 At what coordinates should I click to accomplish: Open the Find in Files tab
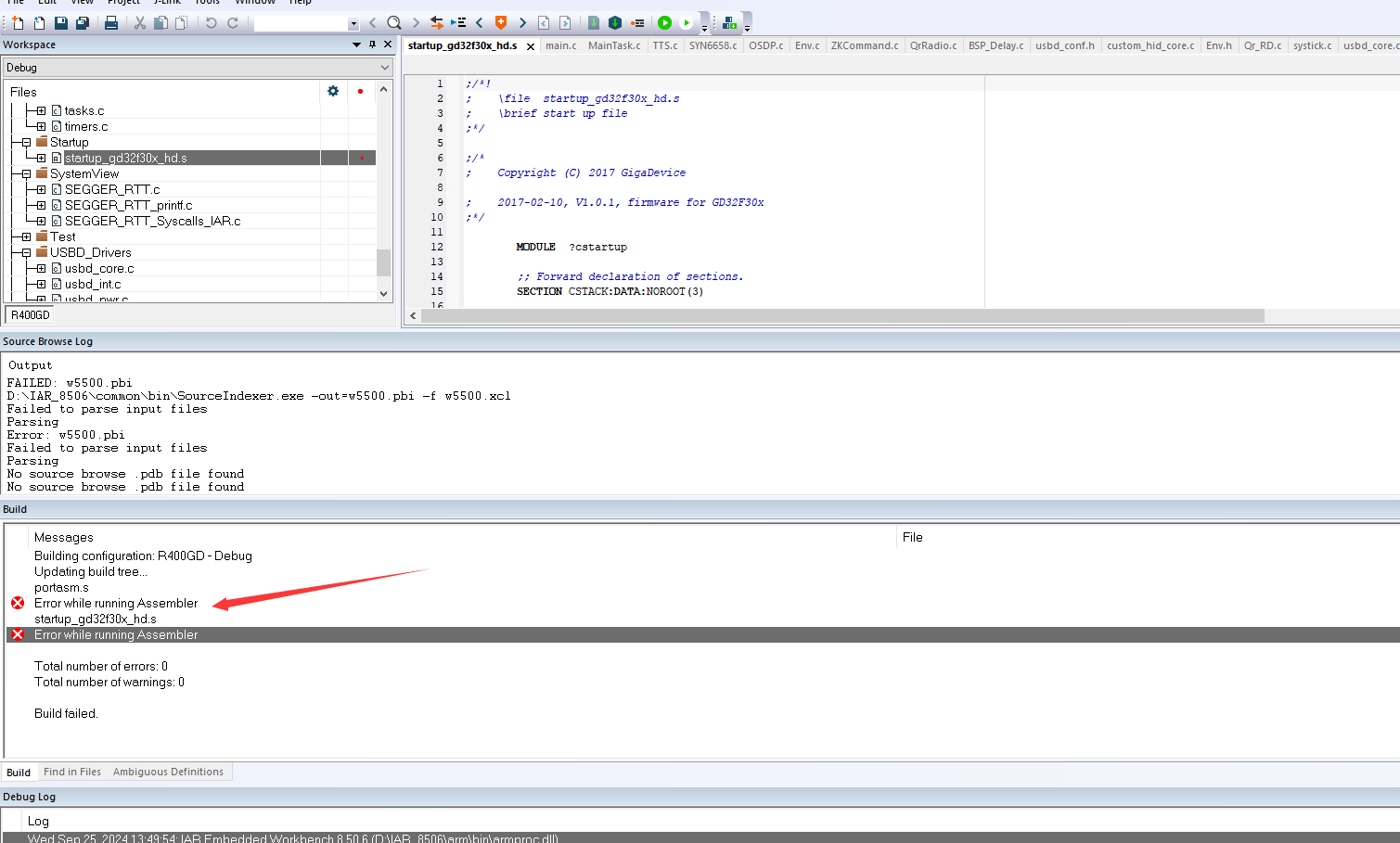tap(72, 772)
